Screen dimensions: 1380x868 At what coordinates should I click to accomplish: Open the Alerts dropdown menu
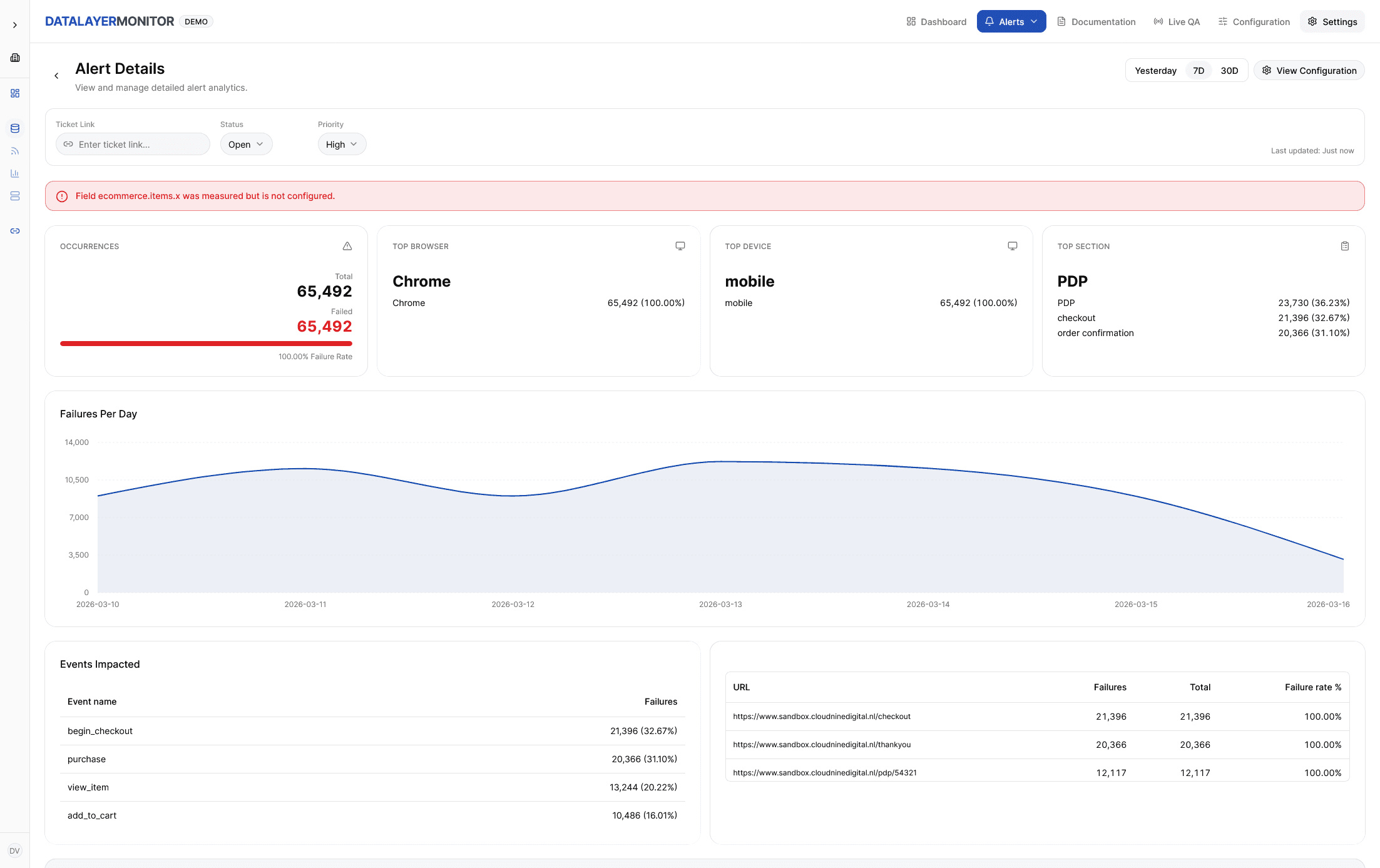click(1011, 21)
